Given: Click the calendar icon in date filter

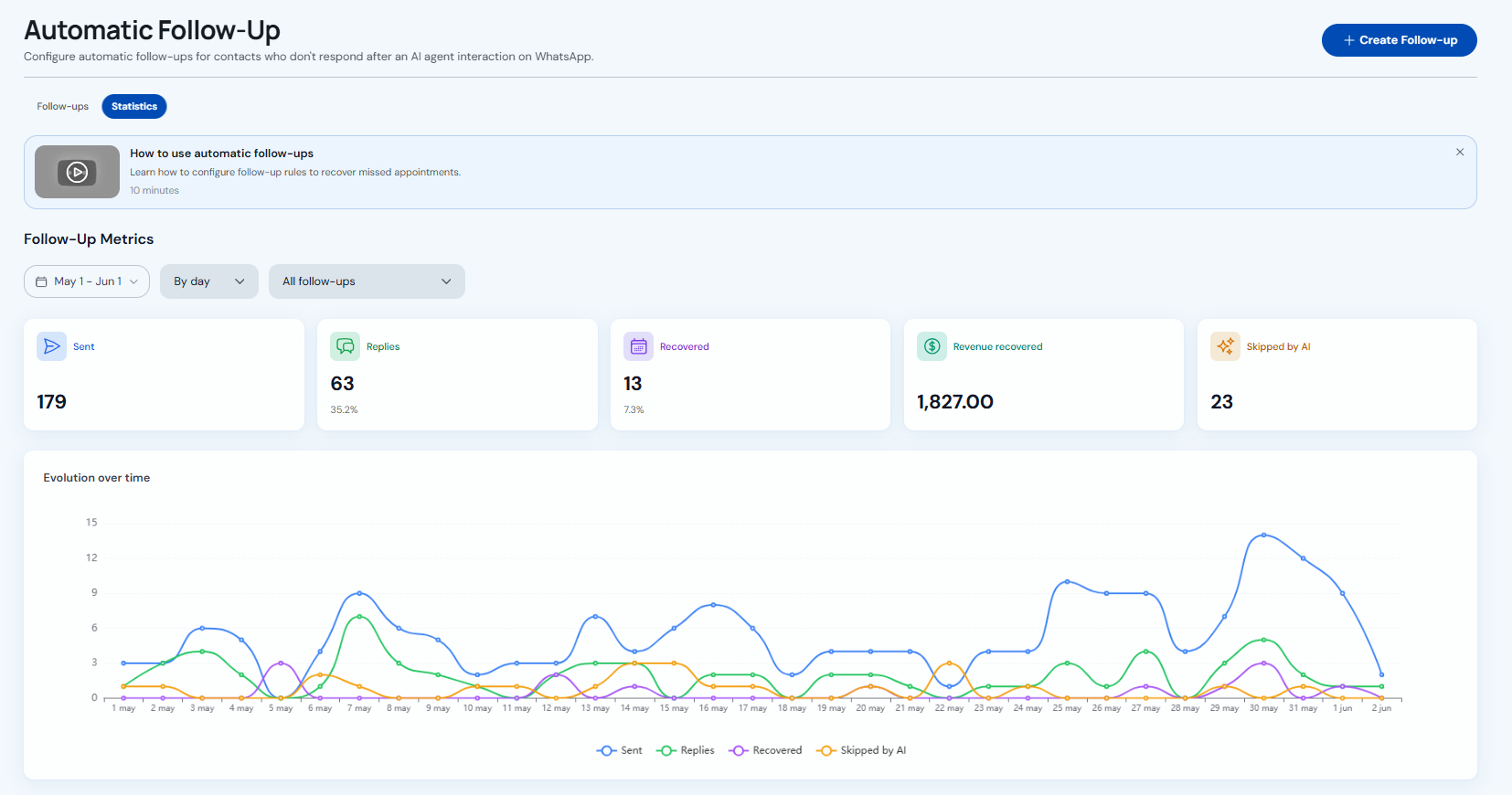Looking at the screenshot, I should point(41,281).
